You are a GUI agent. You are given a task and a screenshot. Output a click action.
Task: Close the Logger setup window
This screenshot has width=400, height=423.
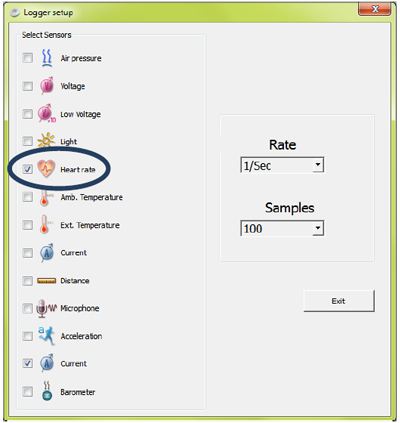[x=374, y=9]
